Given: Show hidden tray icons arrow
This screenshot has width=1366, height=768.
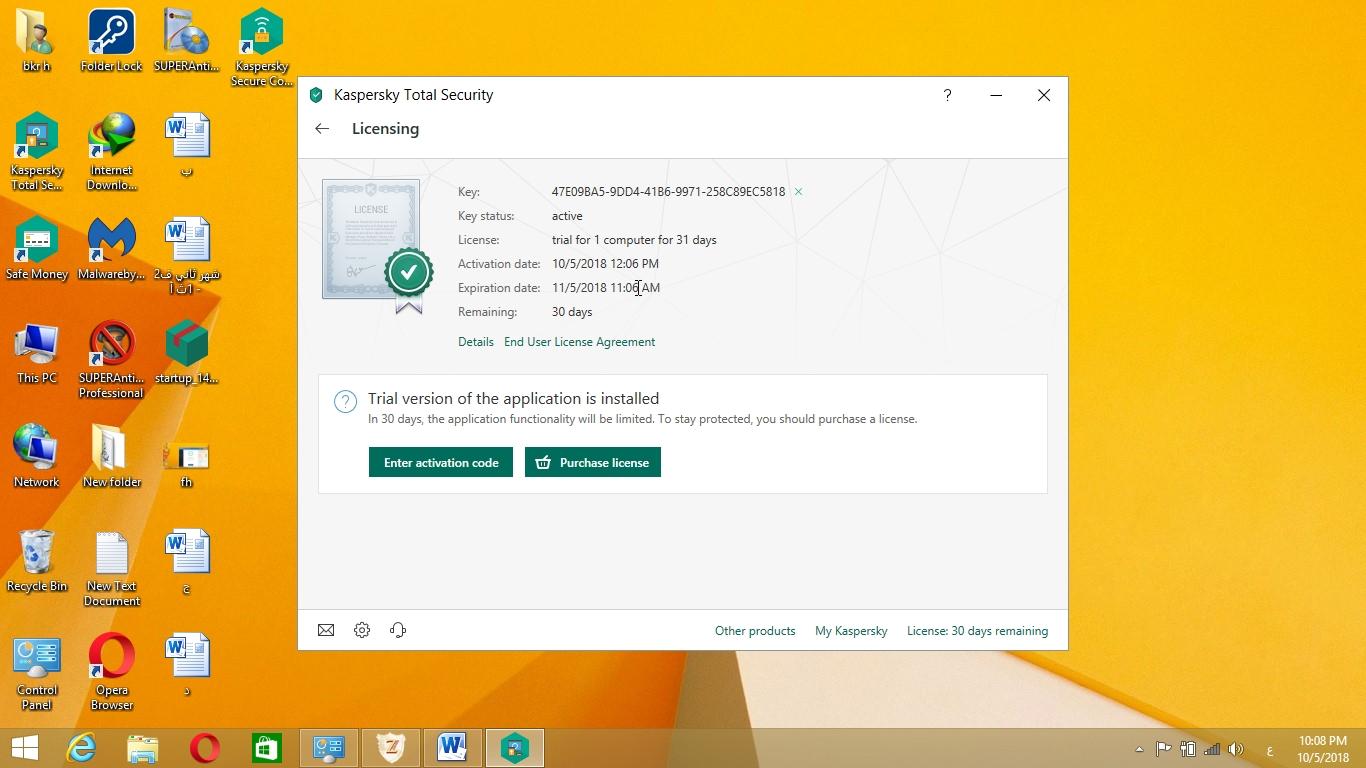Looking at the screenshot, I should click(1139, 749).
